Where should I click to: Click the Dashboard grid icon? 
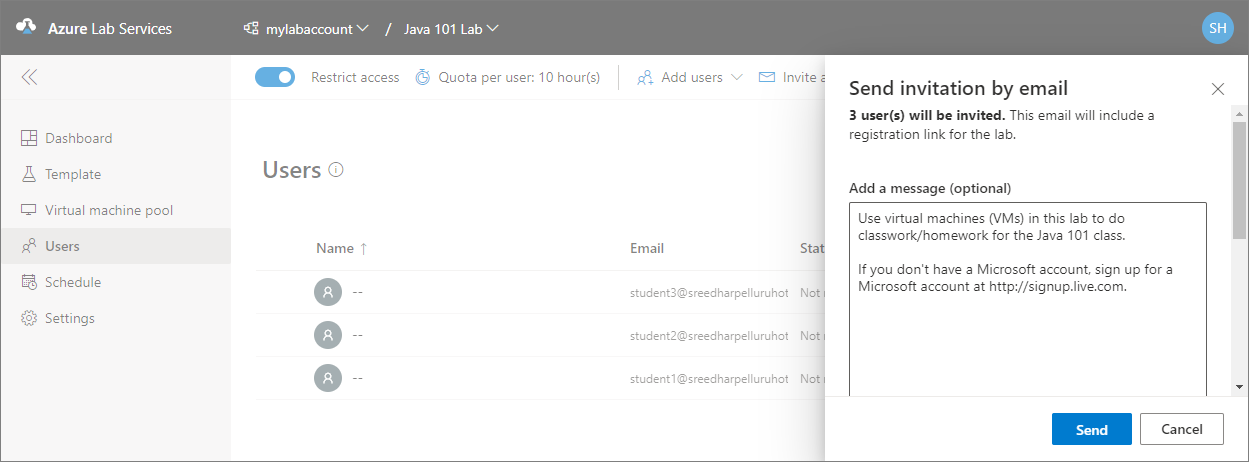pyautogui.click(x=28, y=138)
